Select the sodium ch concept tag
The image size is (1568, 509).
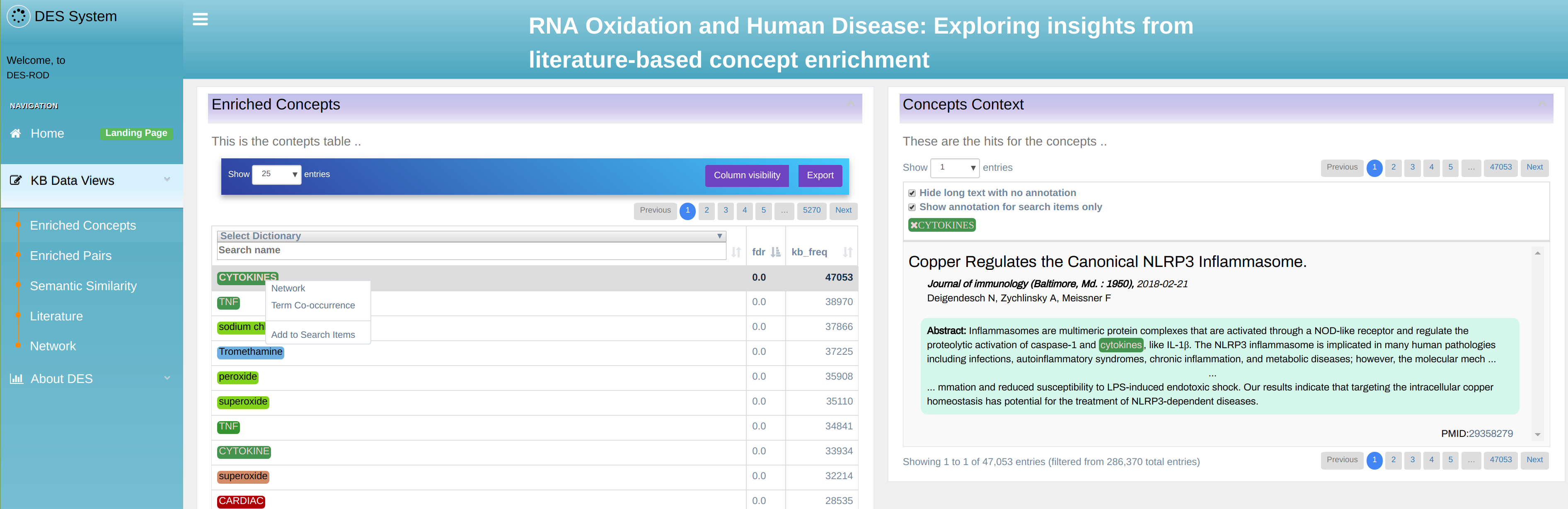(242, 327)
